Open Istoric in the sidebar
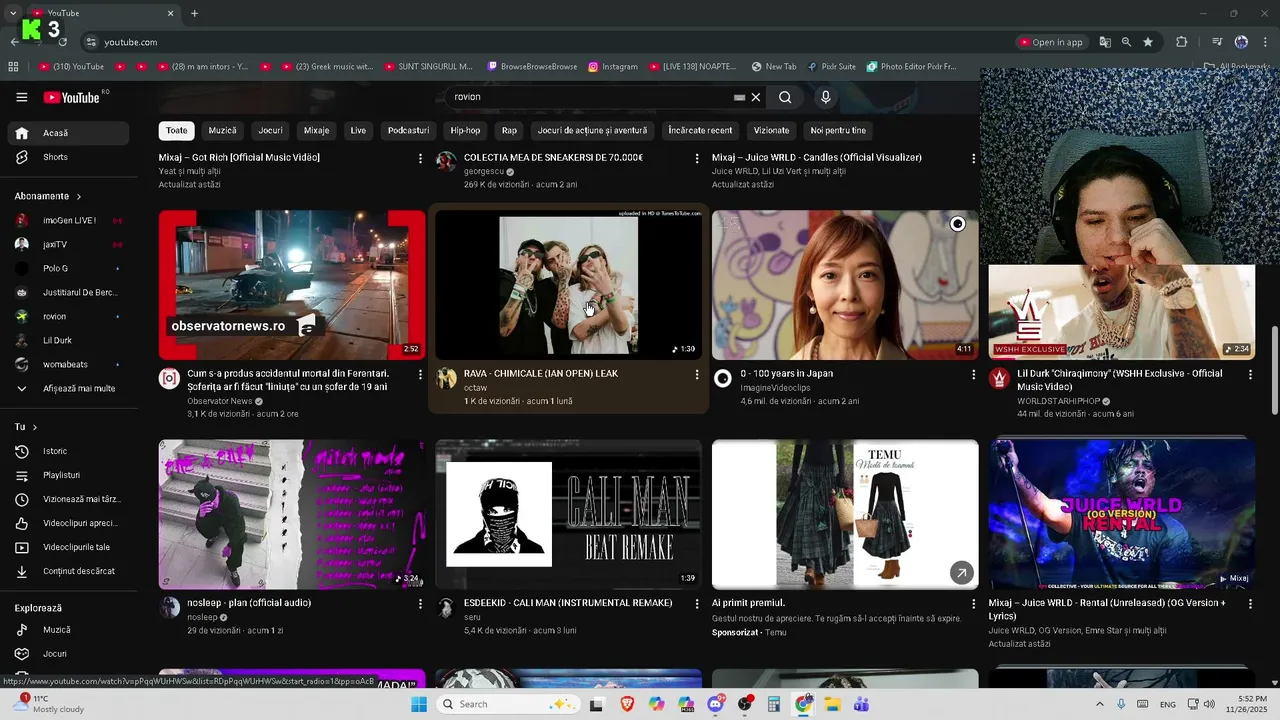 (x=67, y=451)
